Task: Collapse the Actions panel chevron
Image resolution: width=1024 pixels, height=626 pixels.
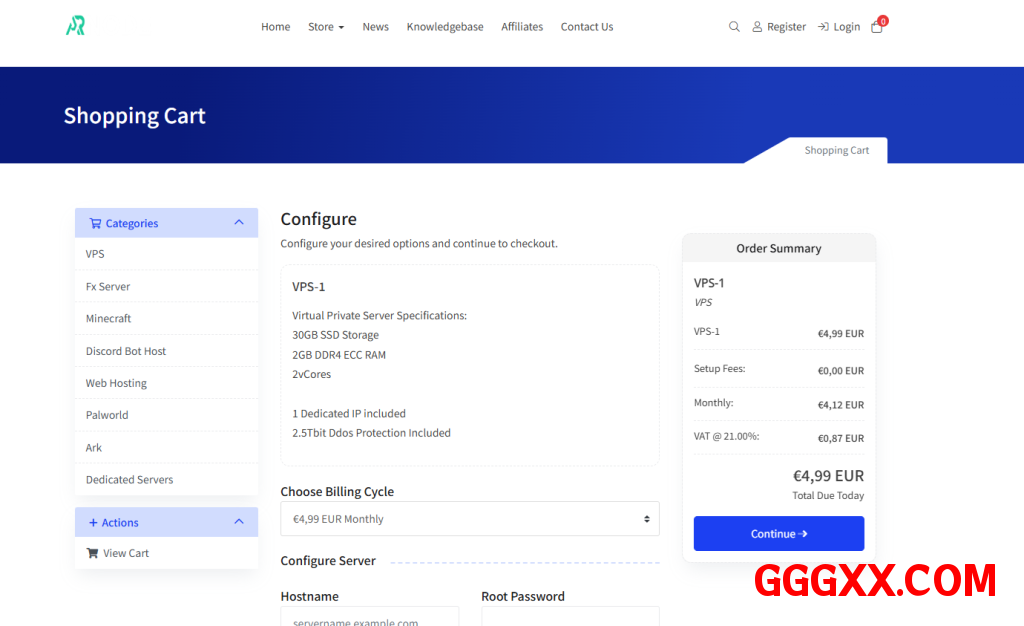Action: pos(239,522)
